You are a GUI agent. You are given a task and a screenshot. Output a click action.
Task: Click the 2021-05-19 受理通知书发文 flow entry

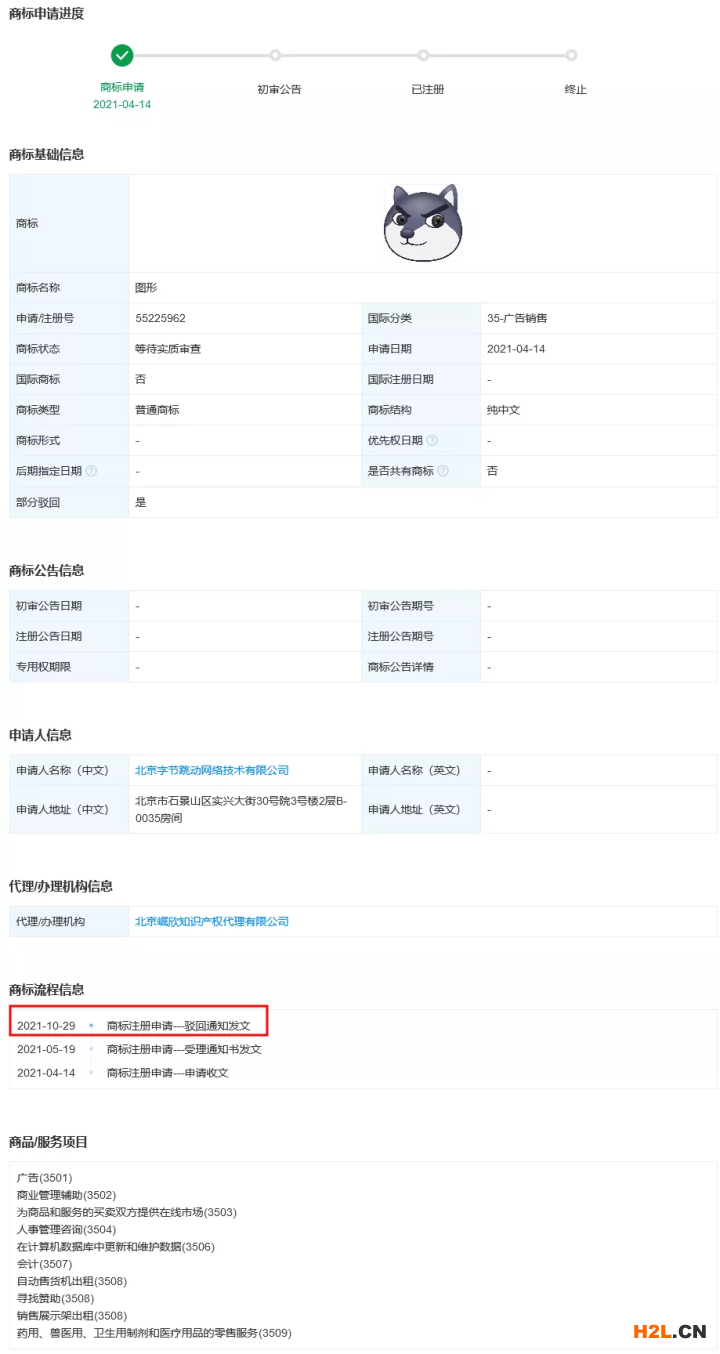tap(139, 1050)
